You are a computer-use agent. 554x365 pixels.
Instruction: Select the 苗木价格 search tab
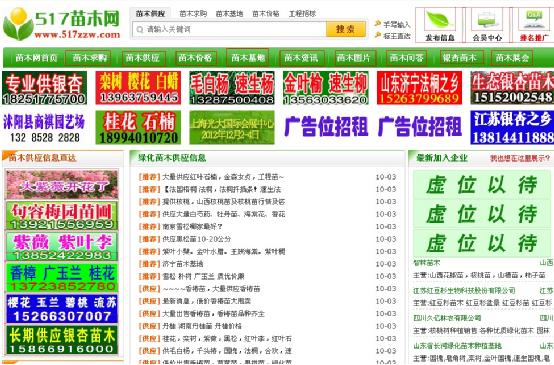coord(266,14)
